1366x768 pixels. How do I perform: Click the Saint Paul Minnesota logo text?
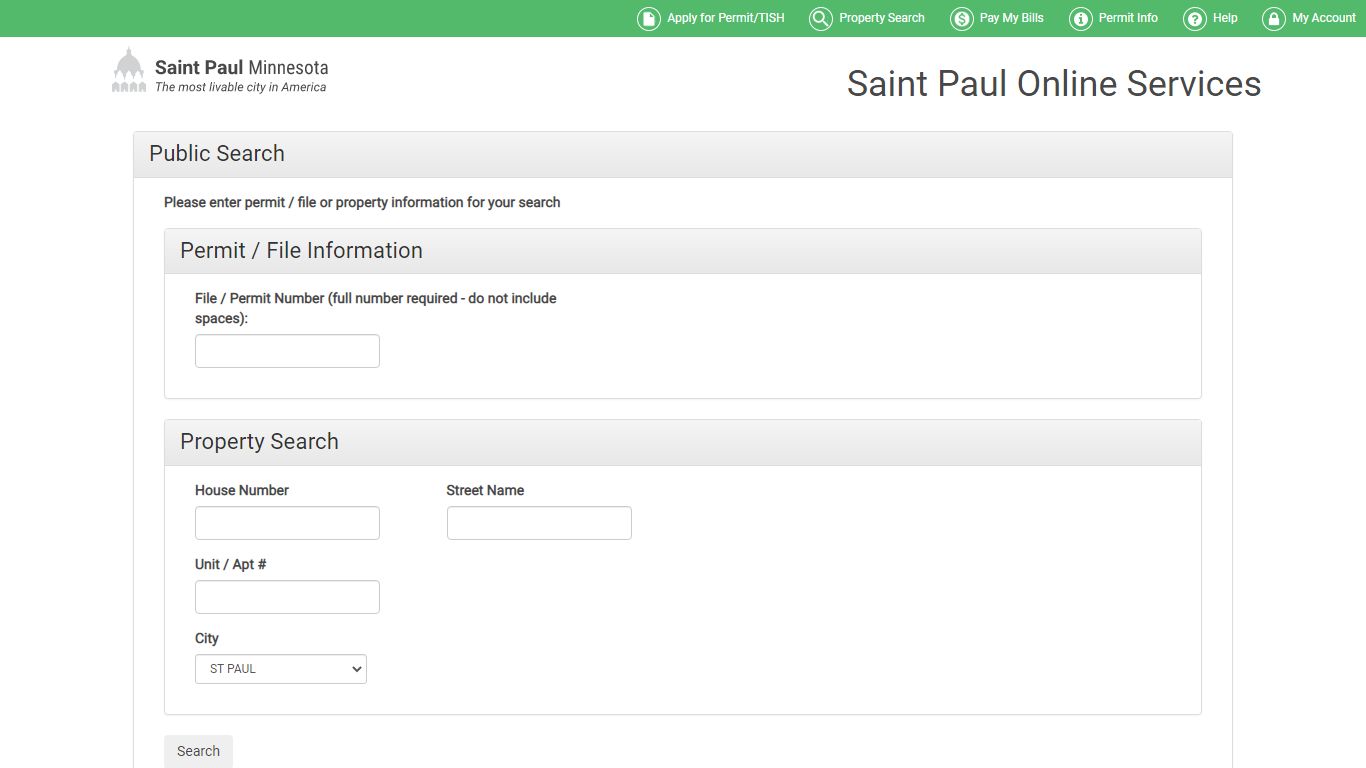(x=241, y=68)
